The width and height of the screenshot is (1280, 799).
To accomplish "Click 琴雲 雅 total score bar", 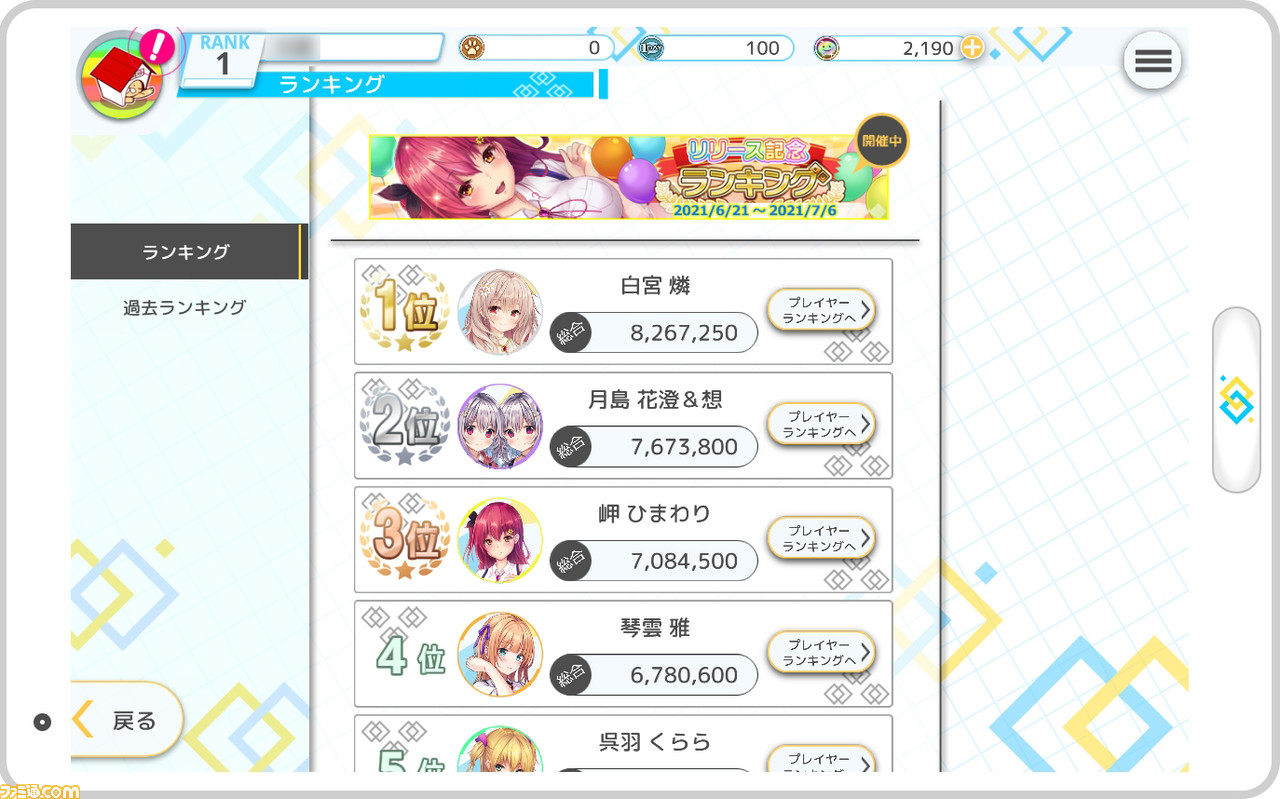I will pyautogui.click(x=654, y=675).
